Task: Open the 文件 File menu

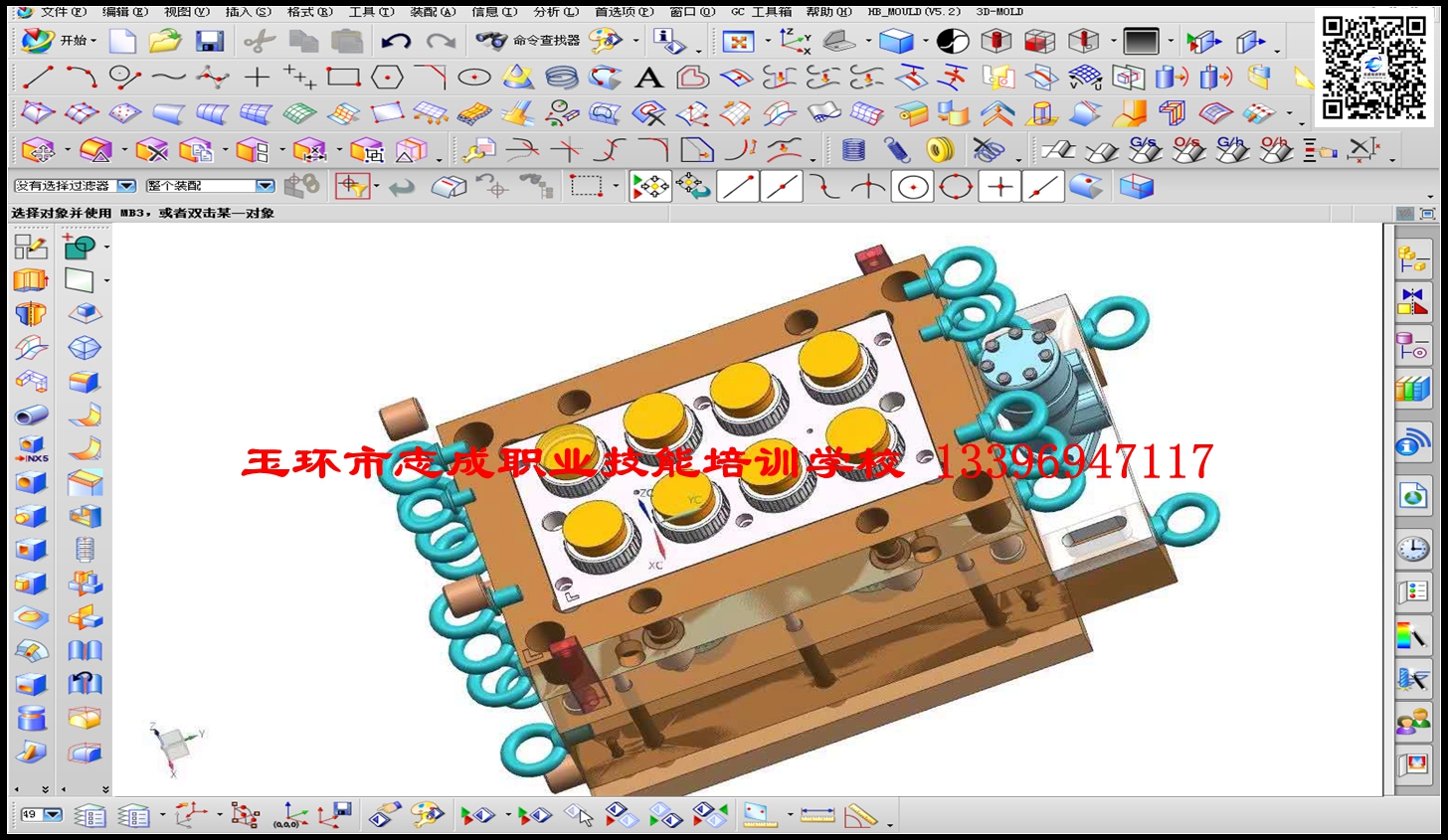Action: [x=63, y=12]
